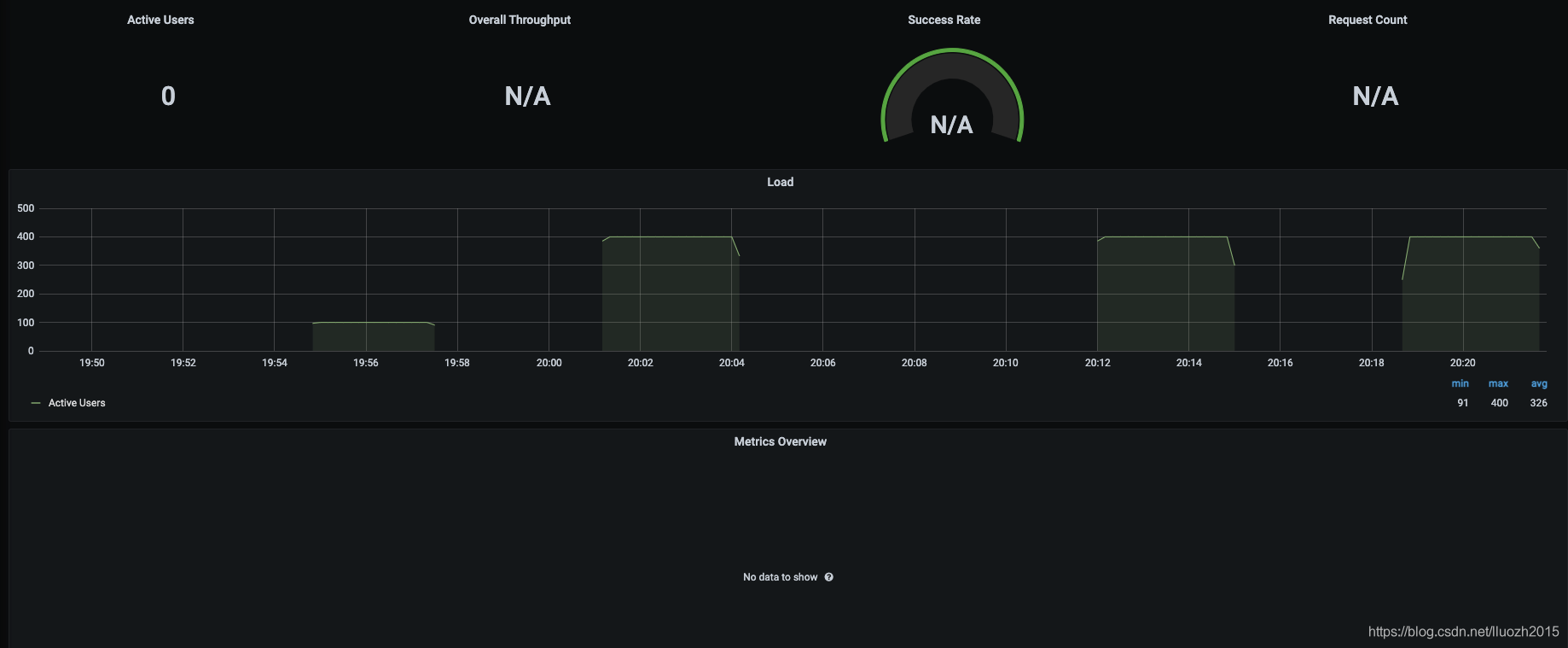This screenshot has height=648, width=1568.
Task: Click the 100-user load block near 19:56
Action: tap(374, 337)
